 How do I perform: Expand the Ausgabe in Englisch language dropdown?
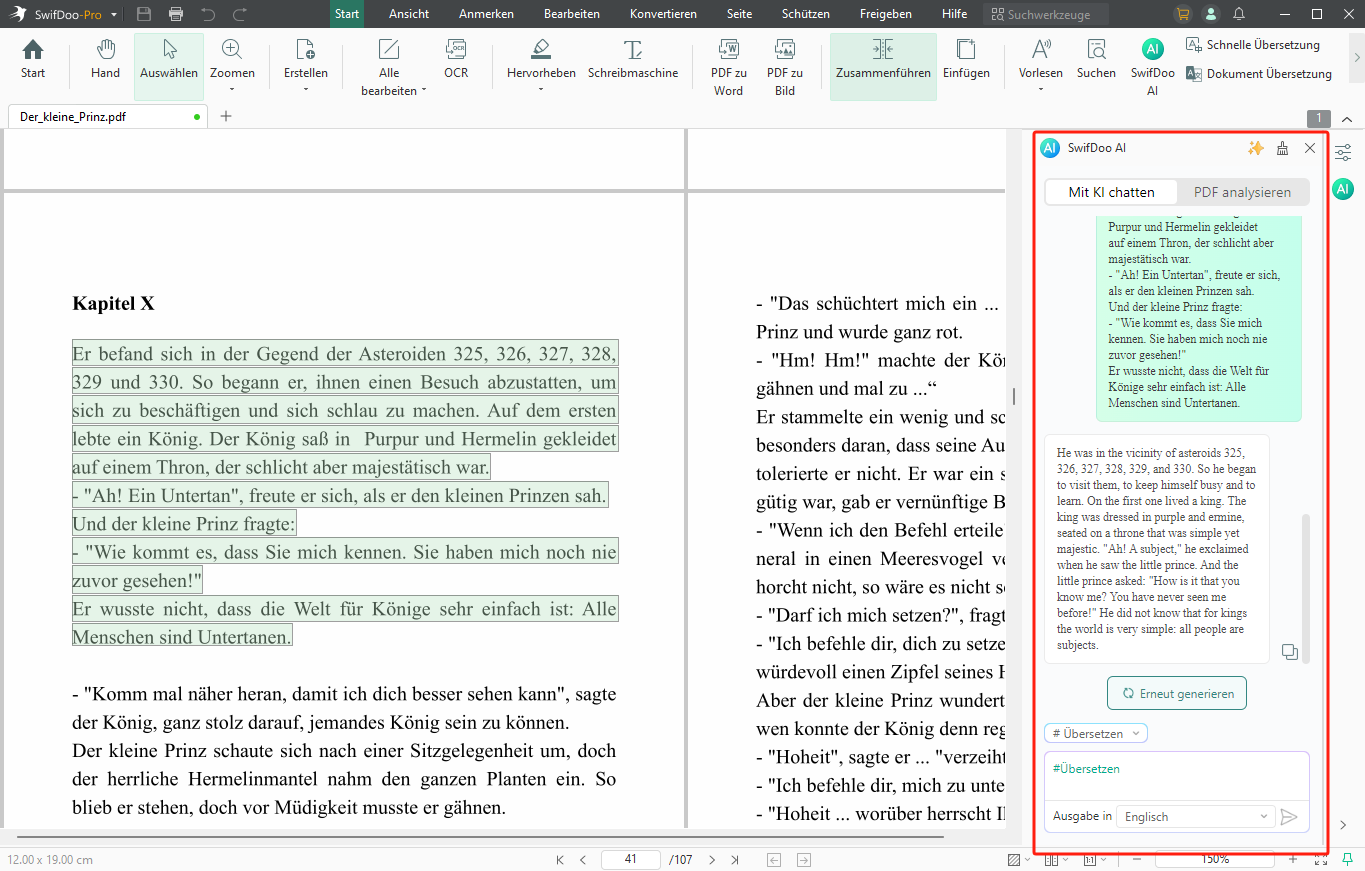click(1196, 817)
